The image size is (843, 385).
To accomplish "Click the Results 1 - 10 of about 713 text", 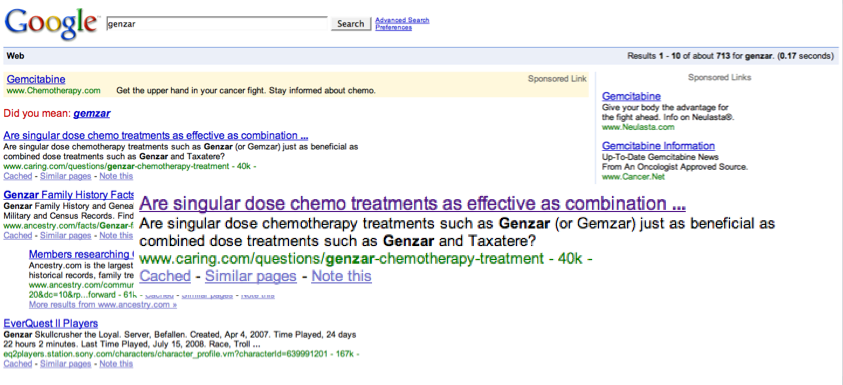I will click(731, 56).
